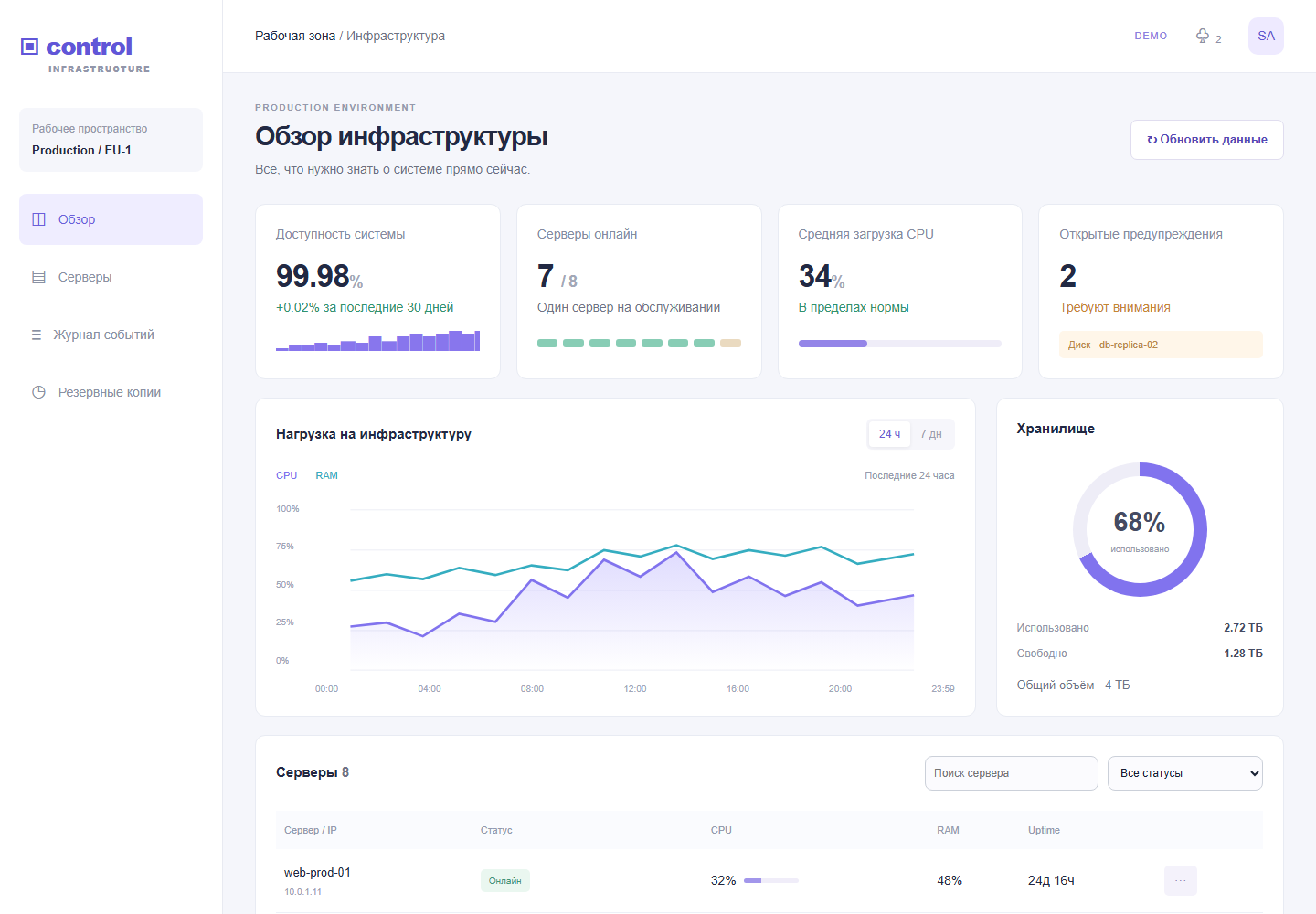Click the Обзор sidebar panel icon
This screenshot has width=1316, height=914.
pyautogui.click(x=38, y=219)
